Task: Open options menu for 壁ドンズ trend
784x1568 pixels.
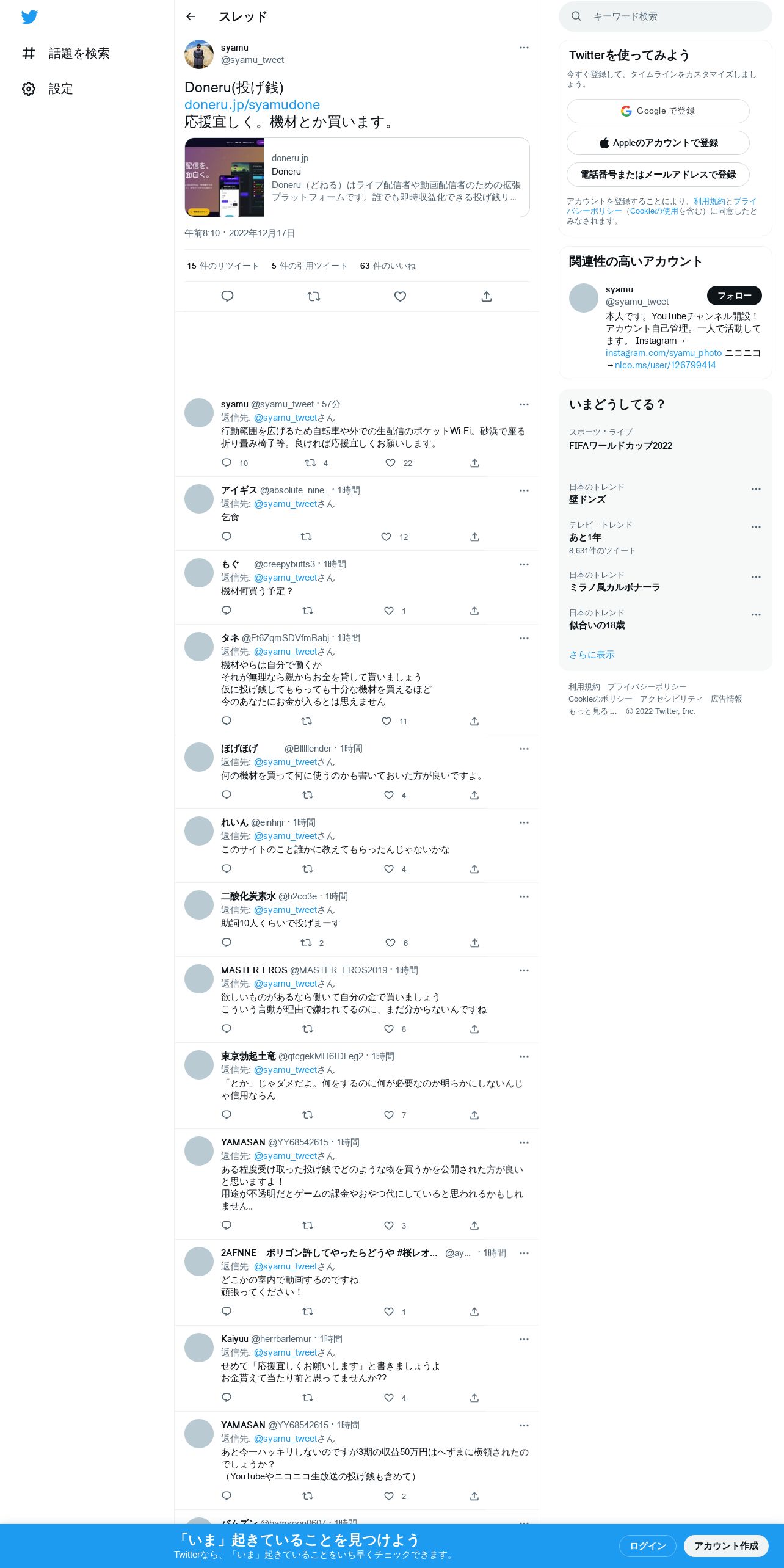Action: click(756, 489)
